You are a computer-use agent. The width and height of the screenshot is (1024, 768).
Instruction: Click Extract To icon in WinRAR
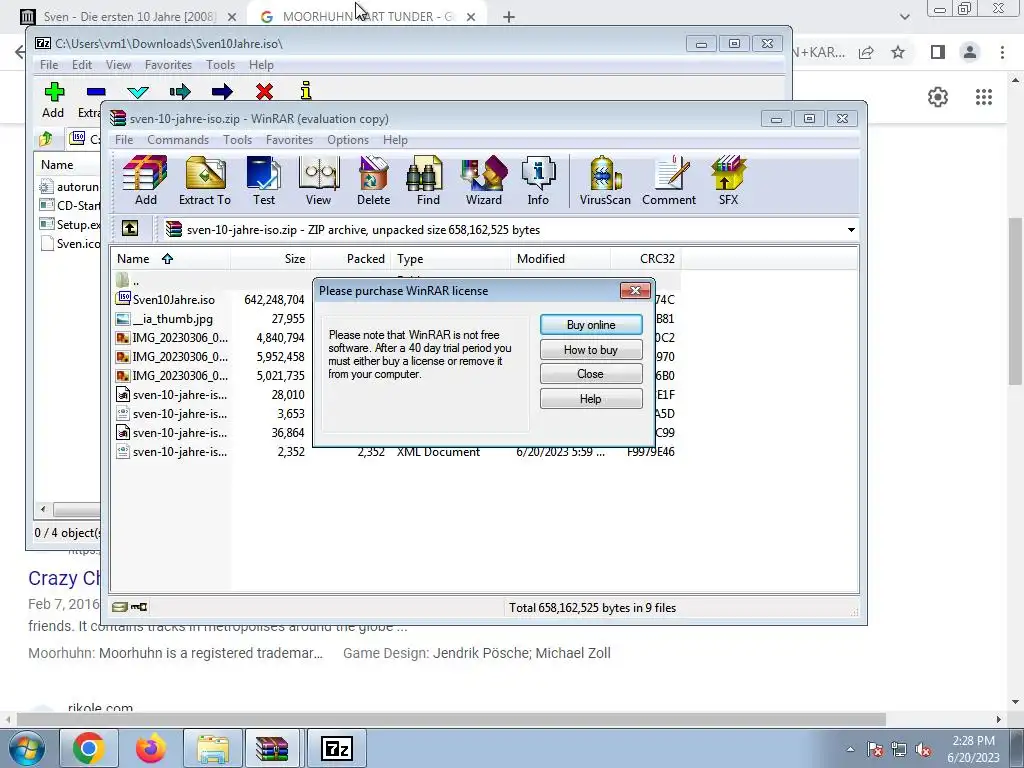pyautogui.click(x=205, y=181)
